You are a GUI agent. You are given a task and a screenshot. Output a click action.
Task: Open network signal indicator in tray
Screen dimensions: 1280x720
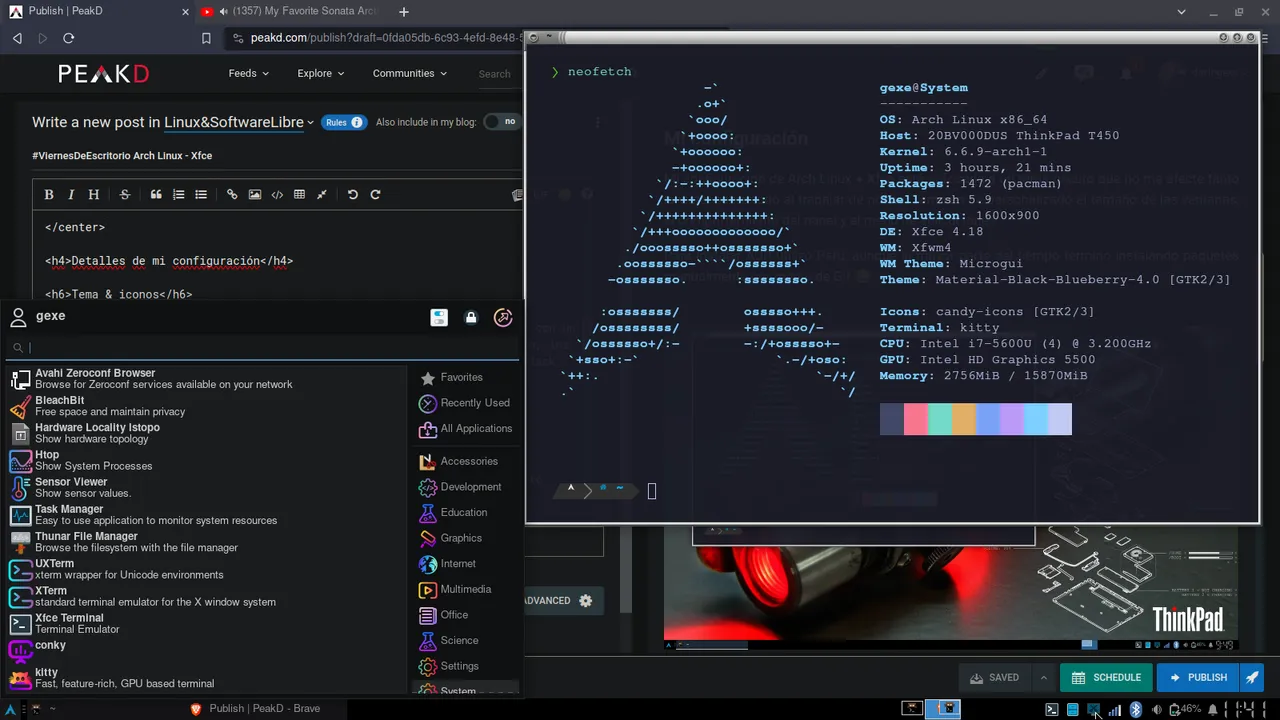click(1114, 709)
